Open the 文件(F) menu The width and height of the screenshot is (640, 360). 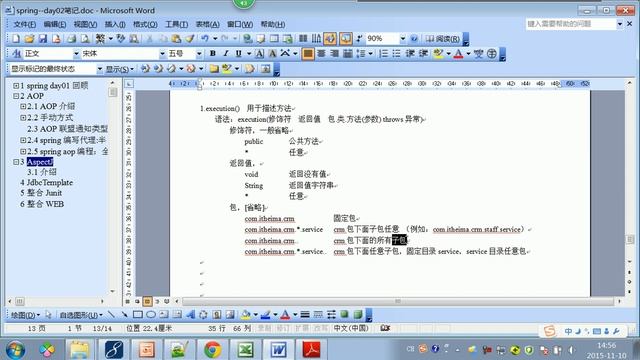(24, 24)
